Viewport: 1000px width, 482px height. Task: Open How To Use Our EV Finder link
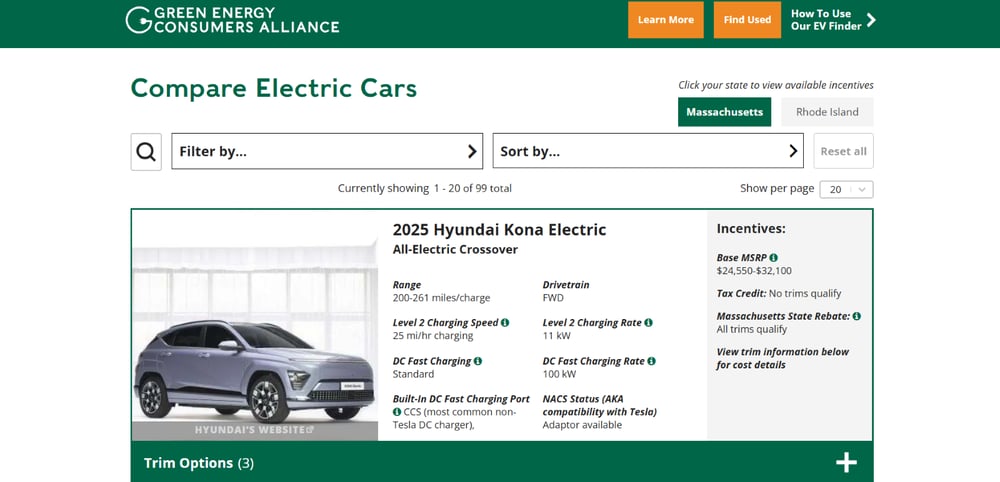click(834, 20)
